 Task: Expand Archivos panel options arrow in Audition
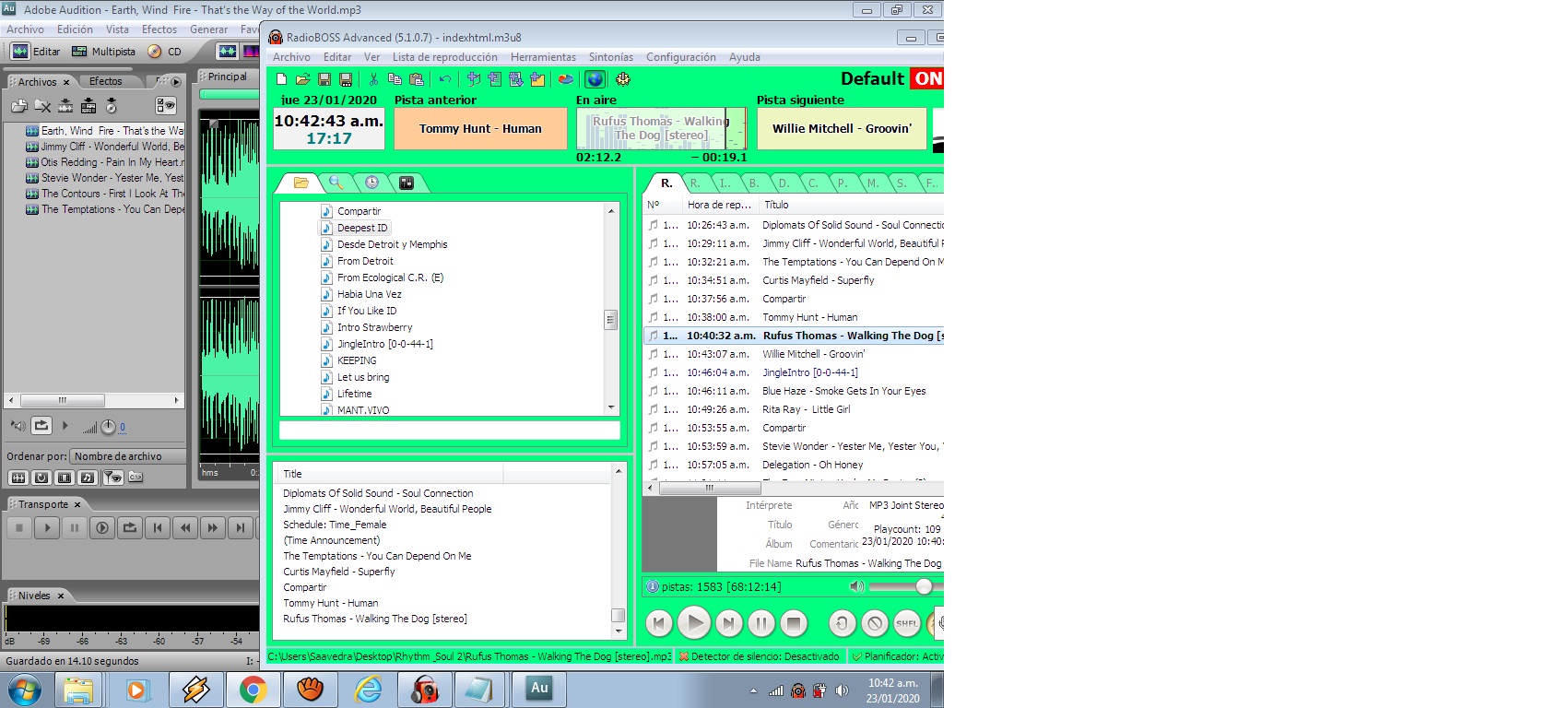176,81
